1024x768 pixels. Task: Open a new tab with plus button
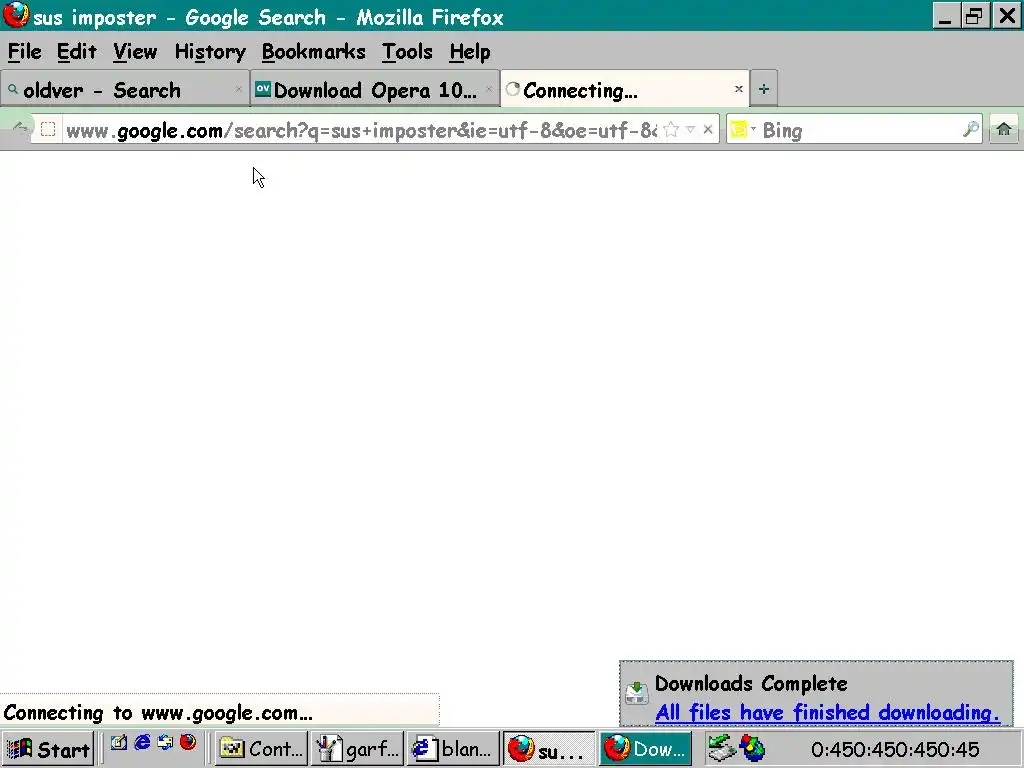point(763,89)
